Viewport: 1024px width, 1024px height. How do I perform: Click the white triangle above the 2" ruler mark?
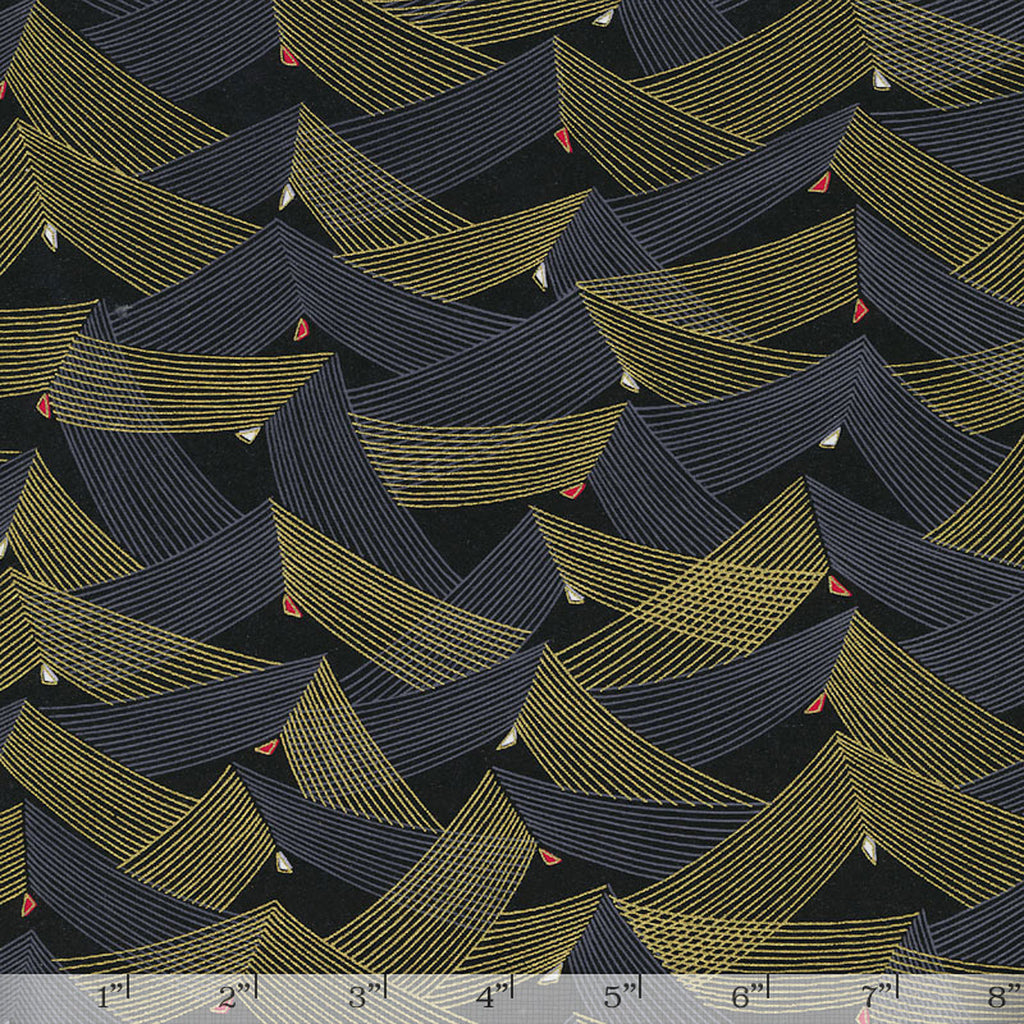tap(283, 862)
